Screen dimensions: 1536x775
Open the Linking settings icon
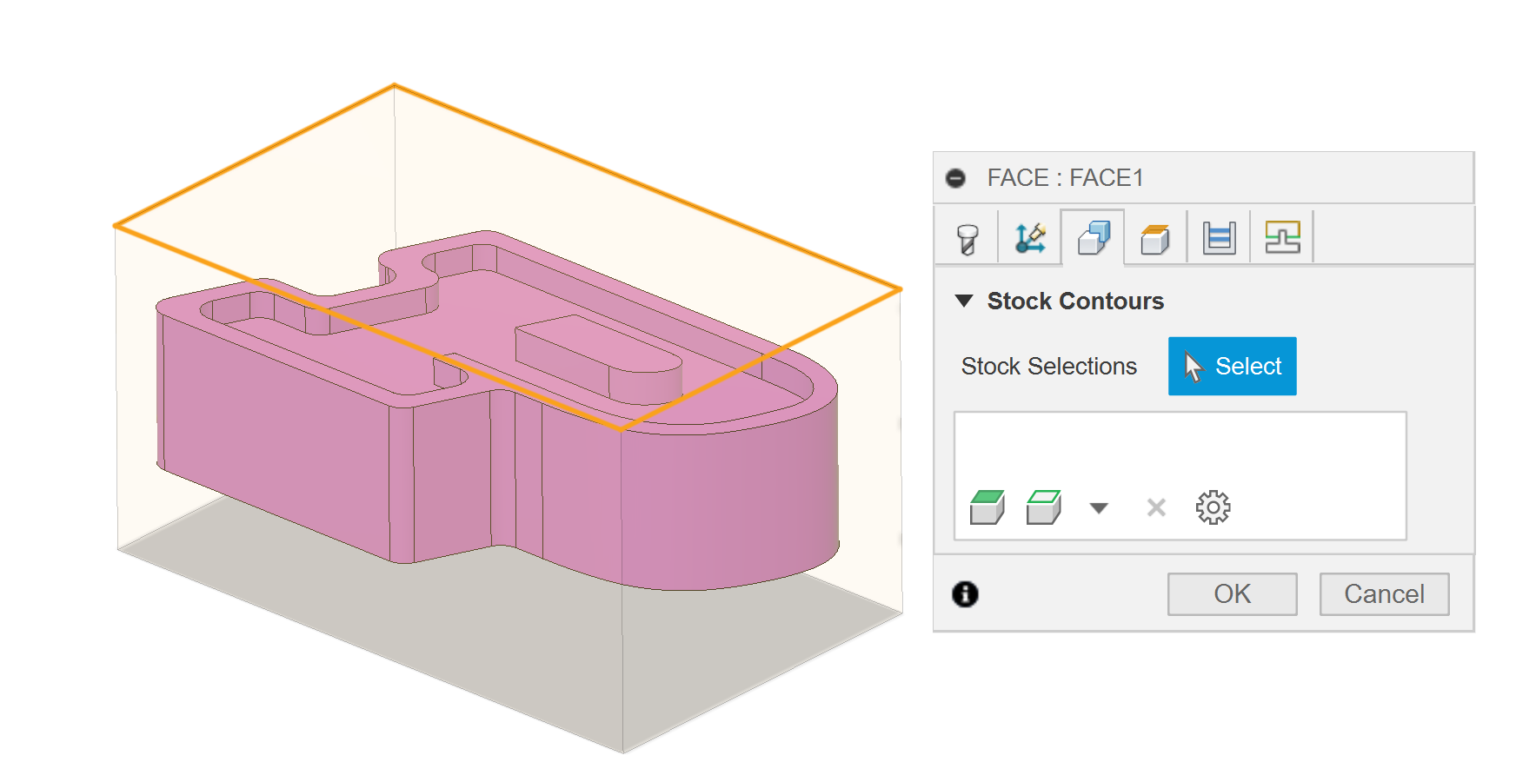coord(1281,237)
